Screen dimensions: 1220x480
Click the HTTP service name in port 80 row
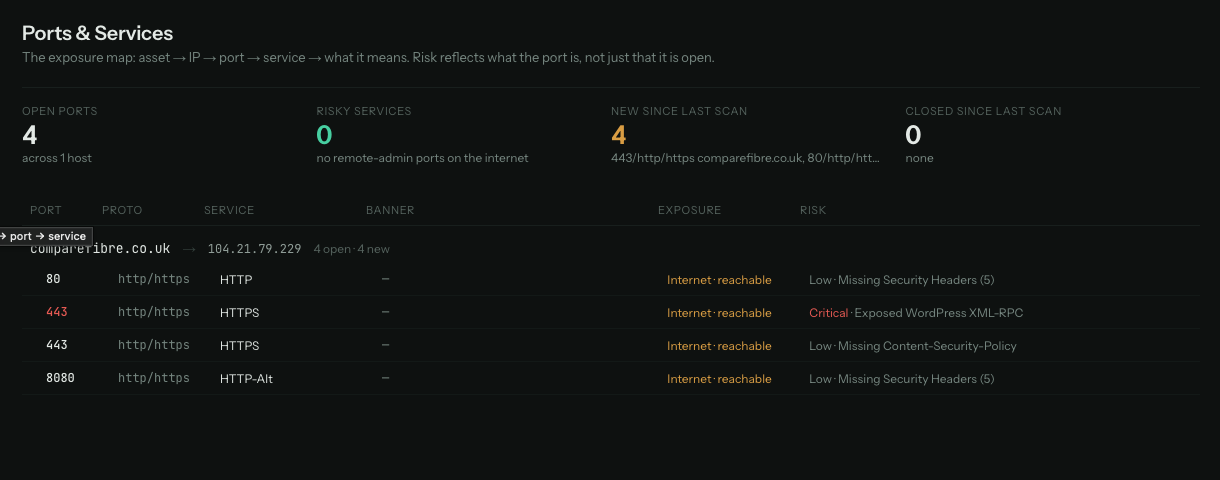(236, 280)
